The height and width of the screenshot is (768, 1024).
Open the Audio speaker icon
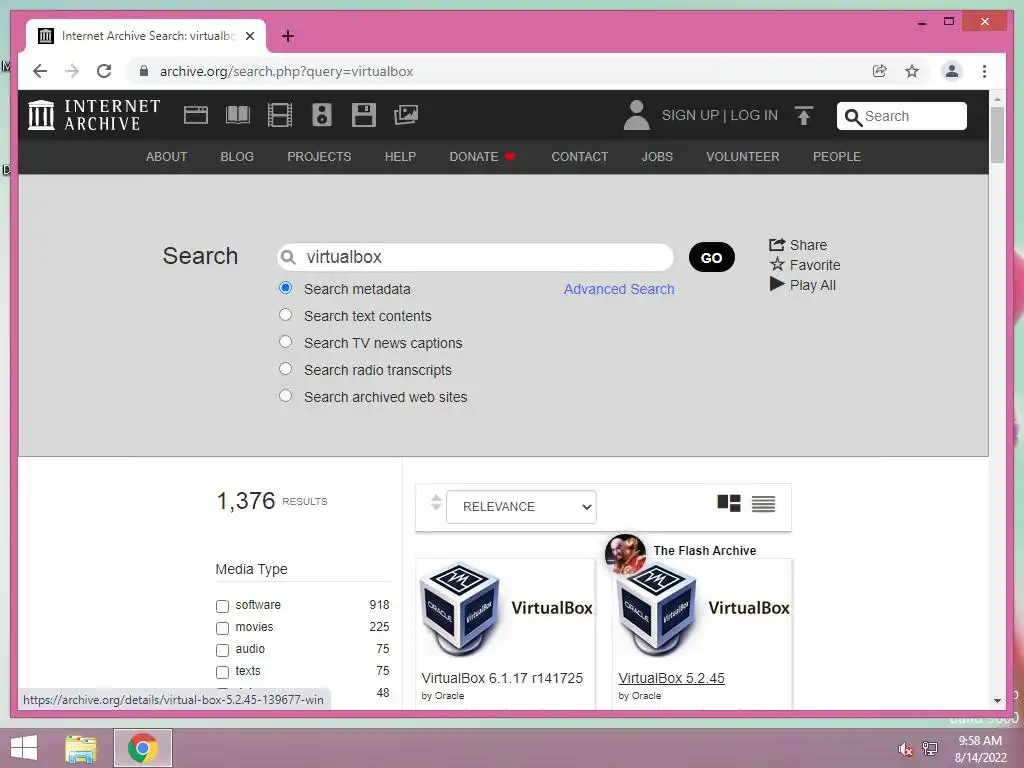tap(321, 115)
